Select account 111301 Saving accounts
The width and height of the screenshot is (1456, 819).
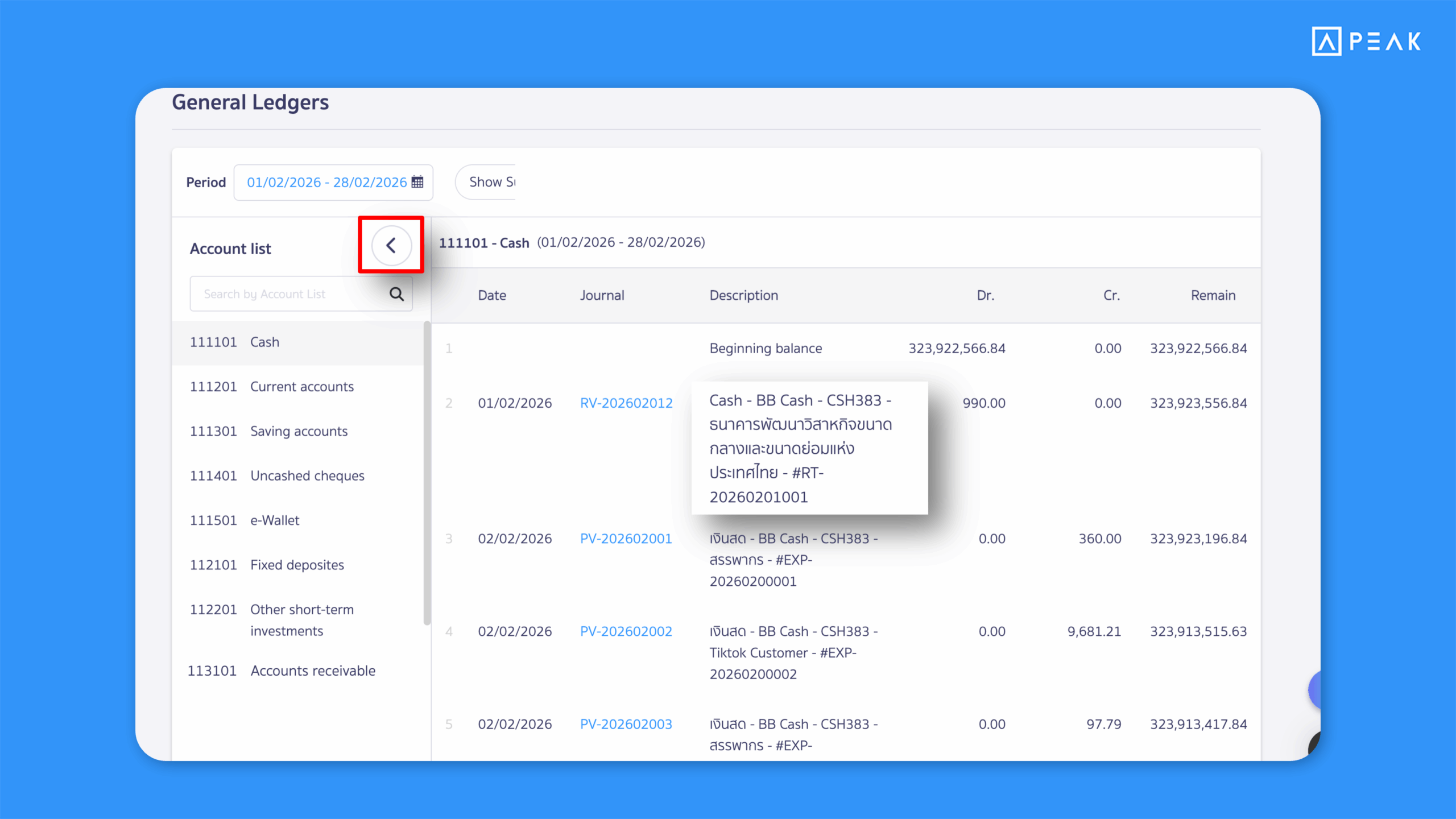pyautogui.click(x=270, y=431)
